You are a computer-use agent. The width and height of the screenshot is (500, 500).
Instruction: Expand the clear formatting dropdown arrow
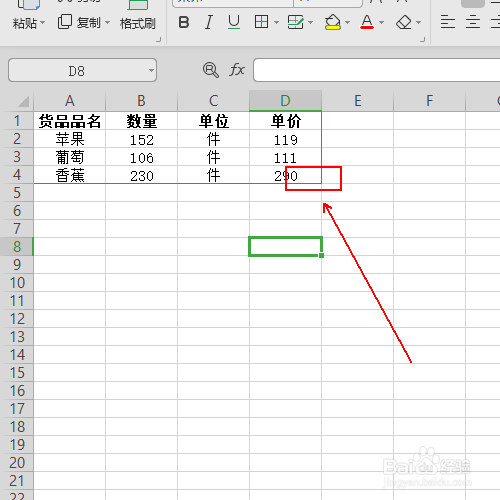(x=418, y=23)
